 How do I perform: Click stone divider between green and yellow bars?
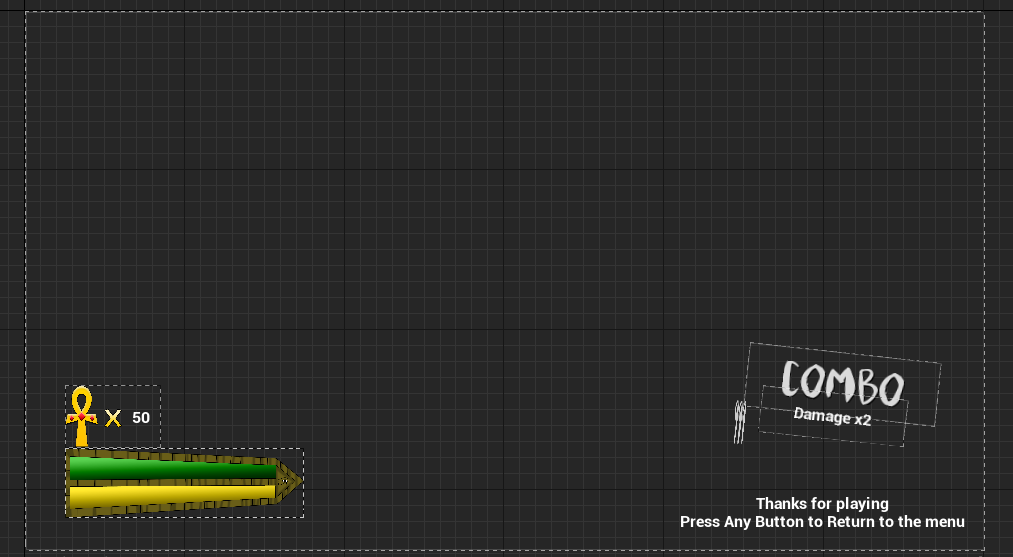[x=170, y=482]
